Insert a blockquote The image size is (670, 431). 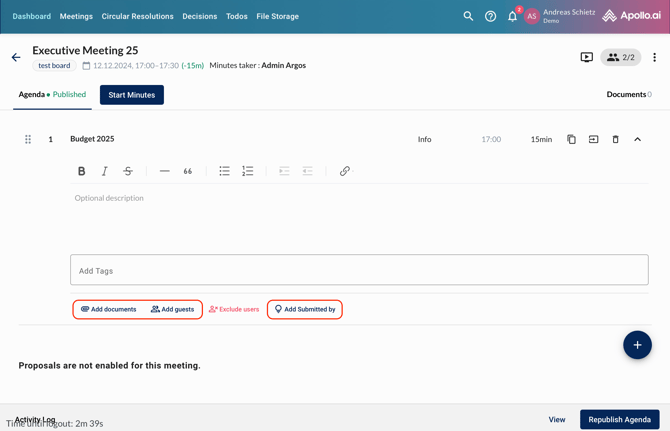click(x=188, y=171)
